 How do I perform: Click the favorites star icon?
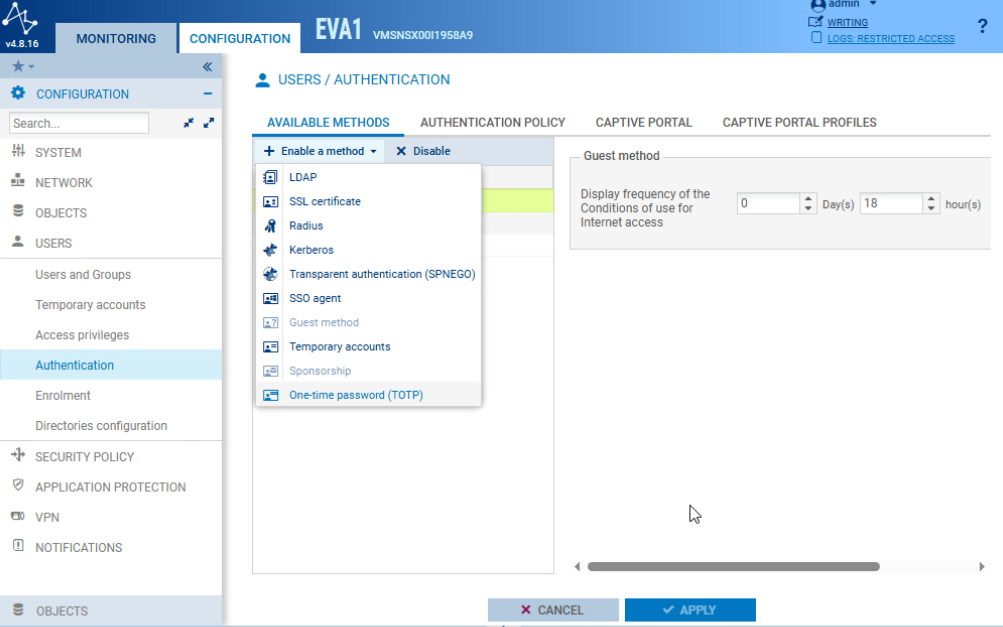(19, 66)
